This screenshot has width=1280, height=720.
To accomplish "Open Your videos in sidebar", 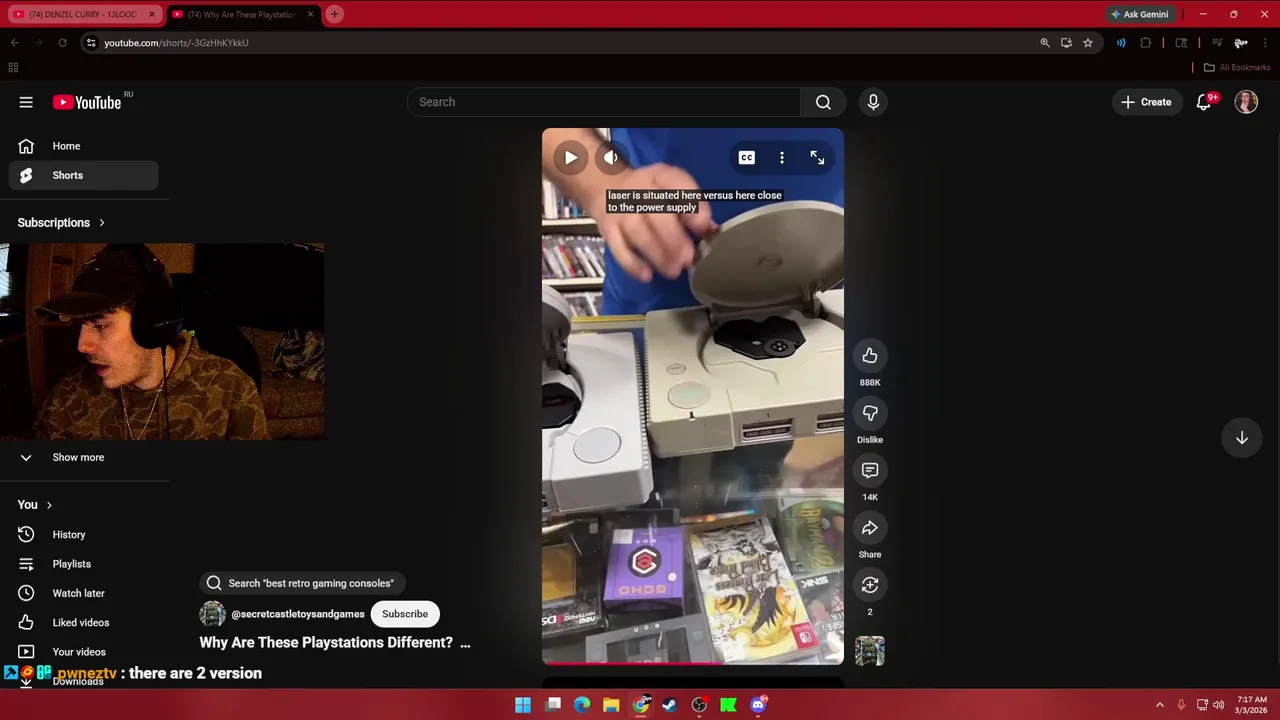I will click(84, 652).
